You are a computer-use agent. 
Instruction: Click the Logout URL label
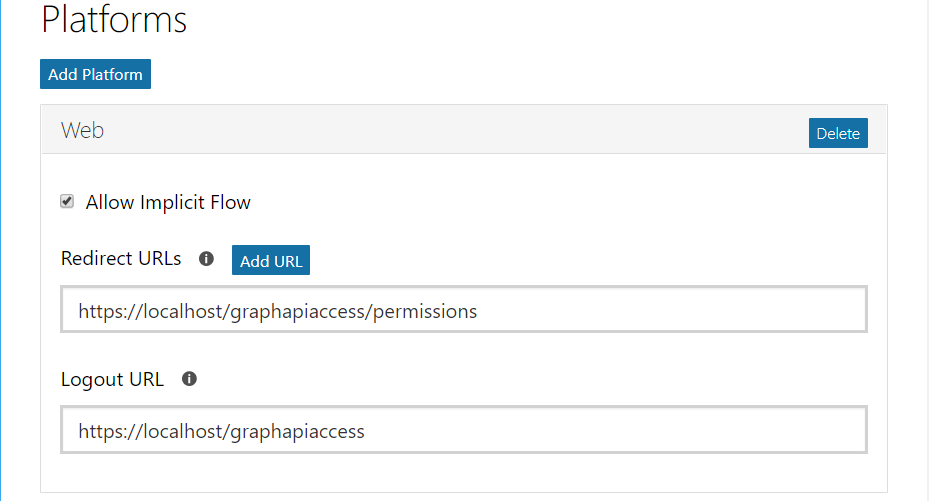click(x=112, y=379)
